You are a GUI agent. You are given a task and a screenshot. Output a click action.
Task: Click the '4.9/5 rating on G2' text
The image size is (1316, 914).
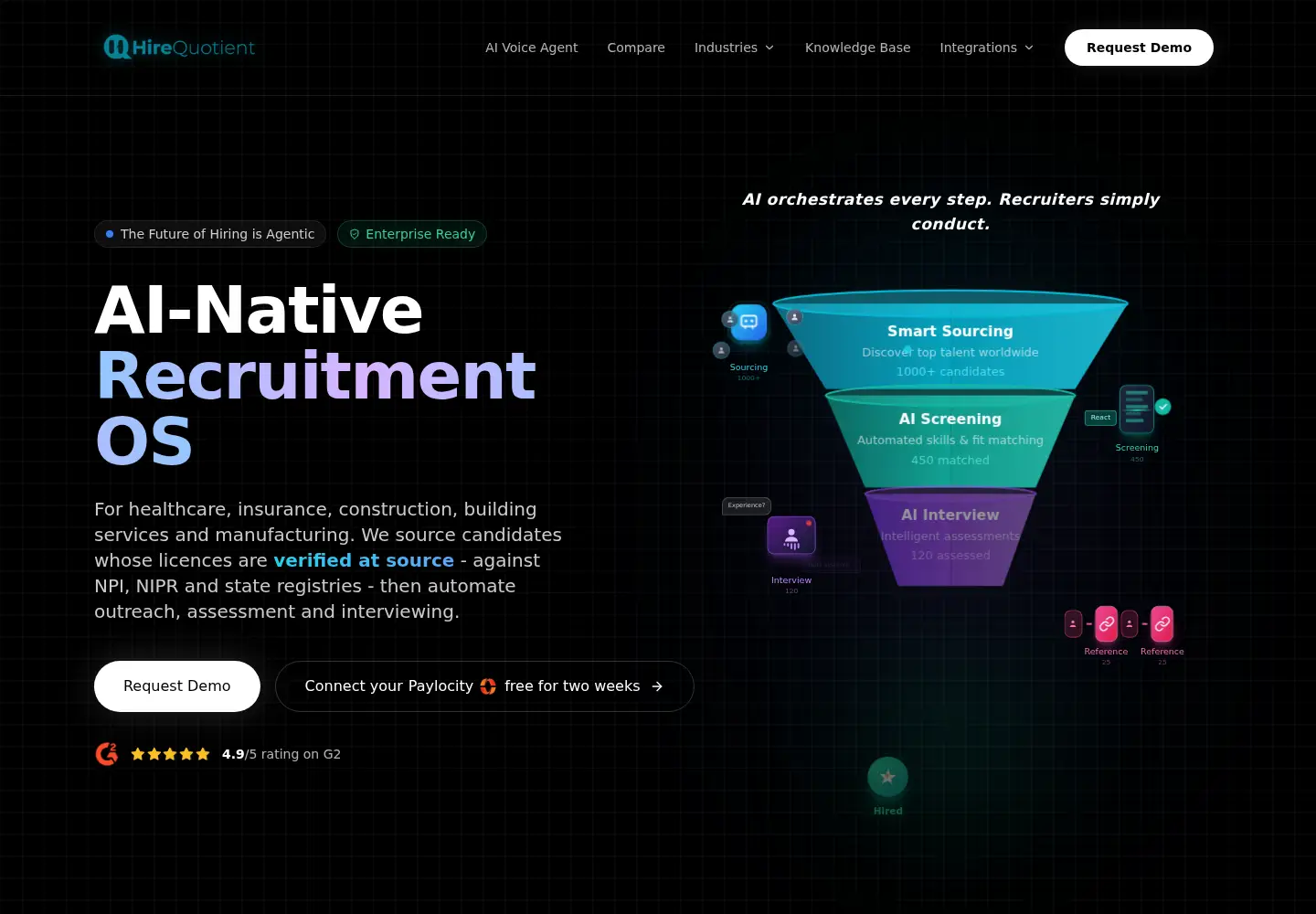281,754
